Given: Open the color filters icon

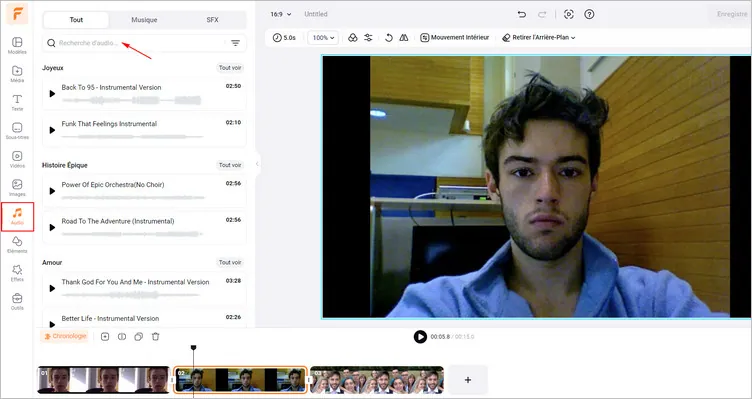Looking at the screenshot, I should (x=352, y=37).
